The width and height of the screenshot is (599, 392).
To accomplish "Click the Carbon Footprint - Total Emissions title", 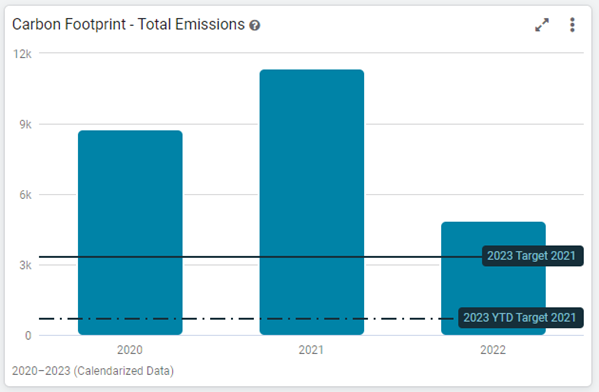I will pyautogui.click(x=128, y=24).
